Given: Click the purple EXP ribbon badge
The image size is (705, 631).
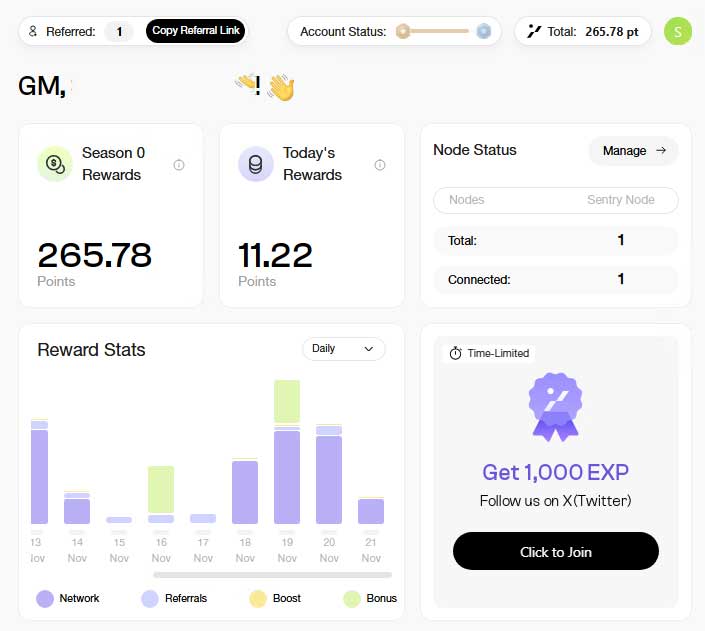Looking at the screenshot, I should tap(556, 407).
